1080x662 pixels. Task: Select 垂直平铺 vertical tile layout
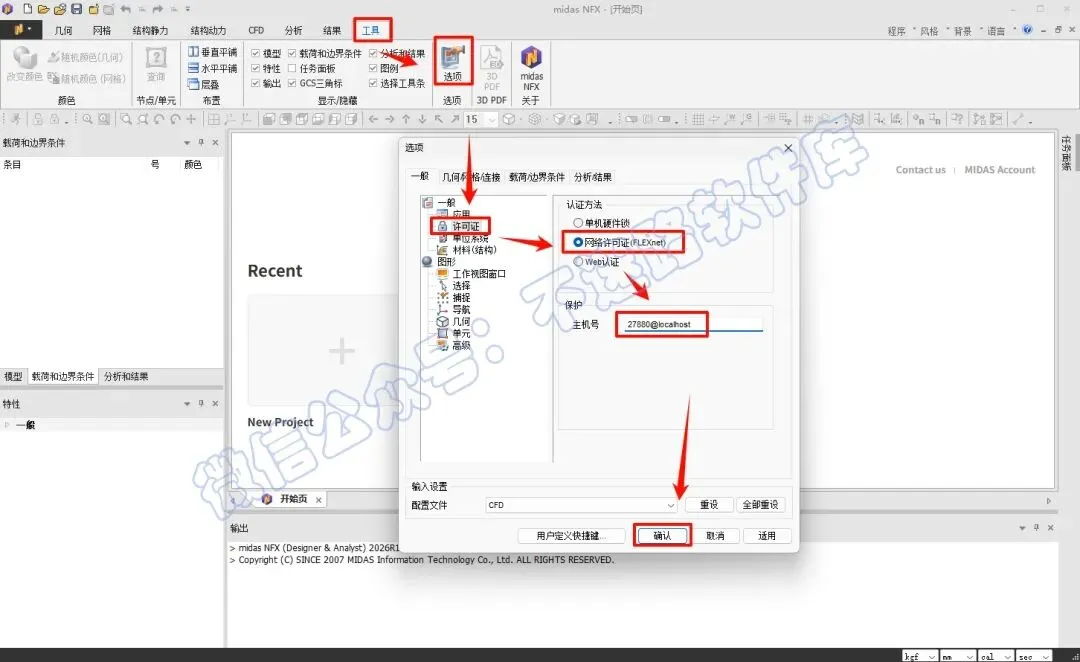[x=213, y=52]
